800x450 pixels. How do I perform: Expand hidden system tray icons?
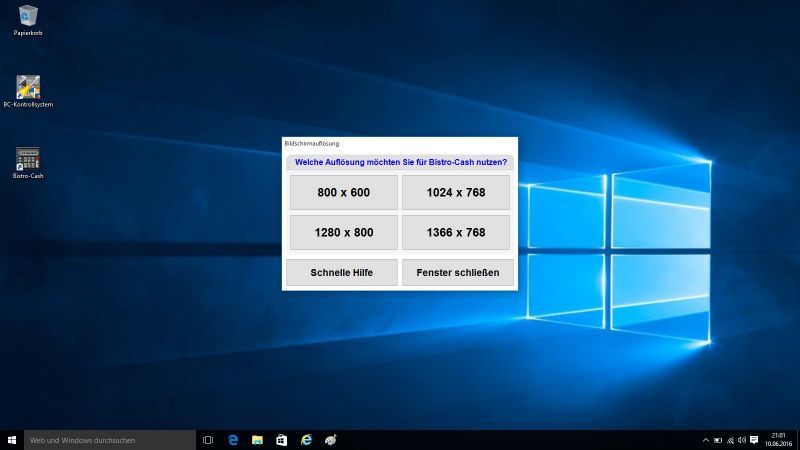pyautogui.click(x=706, y=440)
